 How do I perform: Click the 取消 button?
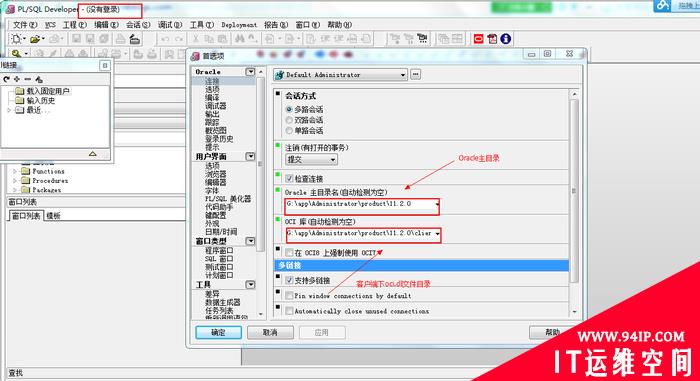pyautogui.click(x=270, y=332)
